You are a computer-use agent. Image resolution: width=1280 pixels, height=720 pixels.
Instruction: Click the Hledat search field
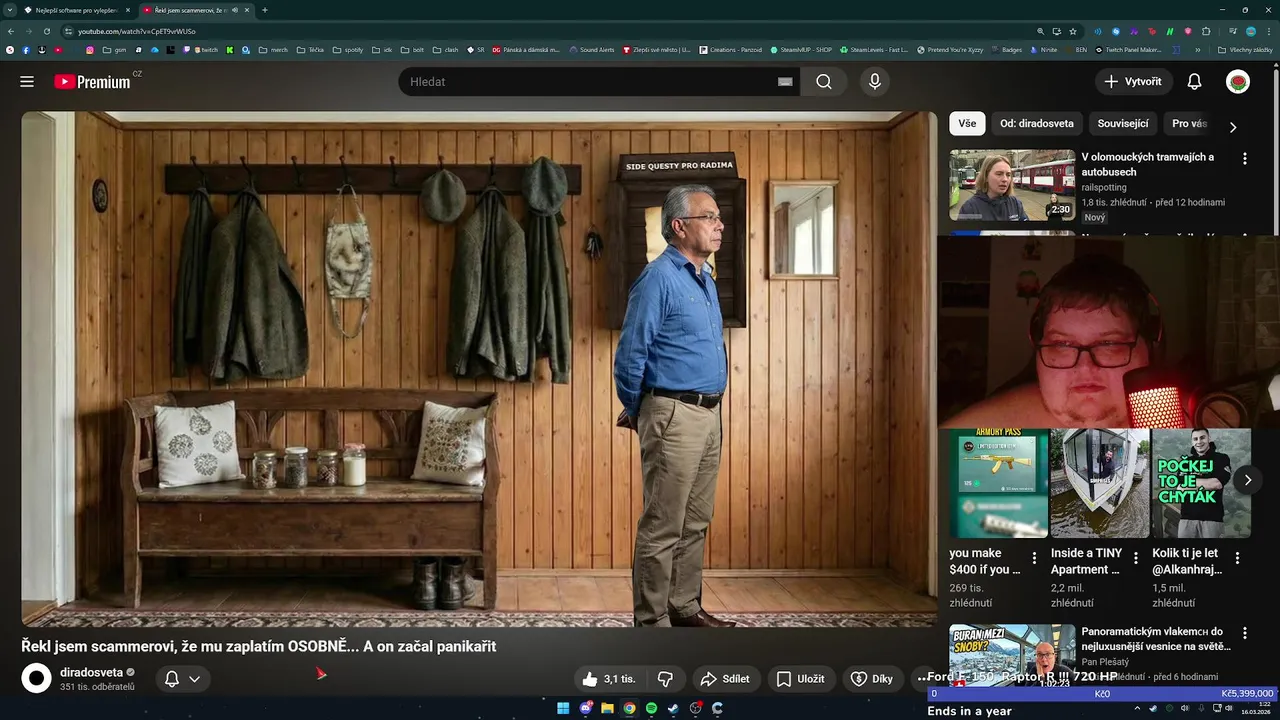(600, 82)
